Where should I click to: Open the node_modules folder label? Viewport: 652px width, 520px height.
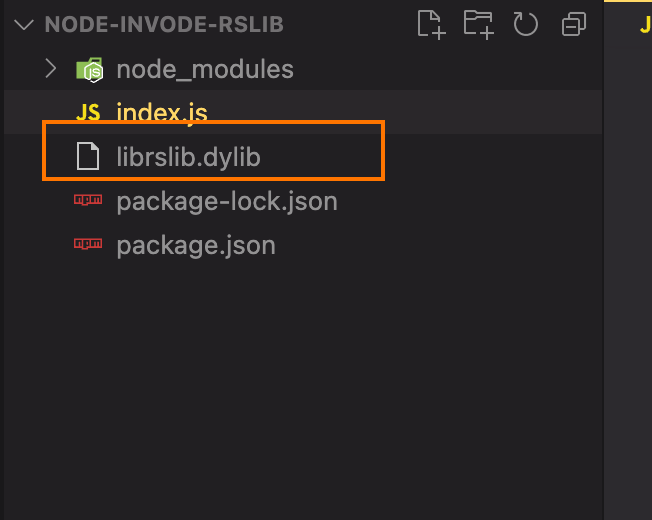[205, 69]
